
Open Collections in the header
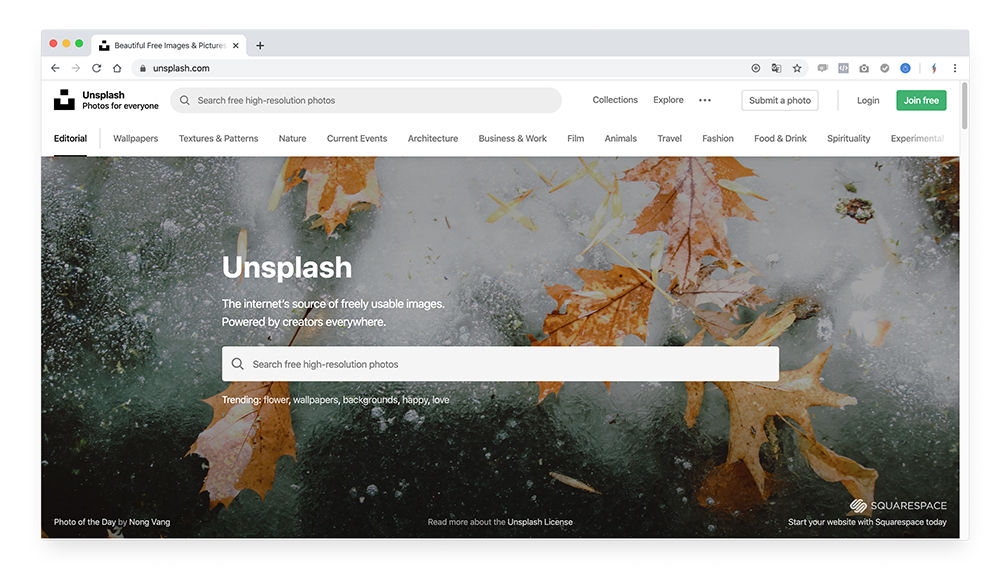click(615, 100)
